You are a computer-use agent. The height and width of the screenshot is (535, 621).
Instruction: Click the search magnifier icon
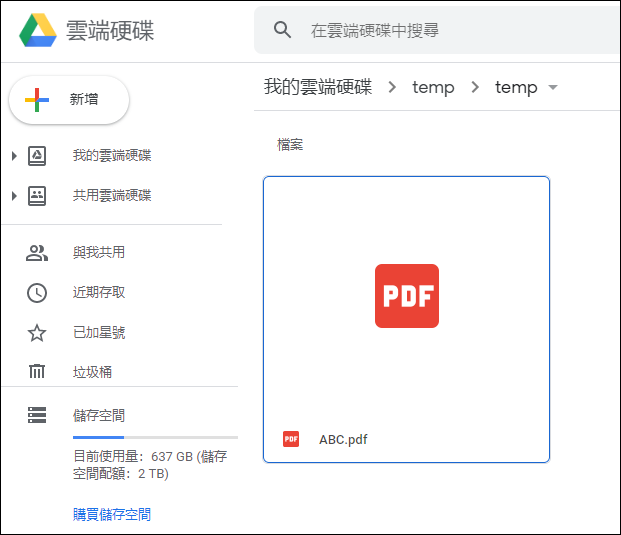click(282, 30)
